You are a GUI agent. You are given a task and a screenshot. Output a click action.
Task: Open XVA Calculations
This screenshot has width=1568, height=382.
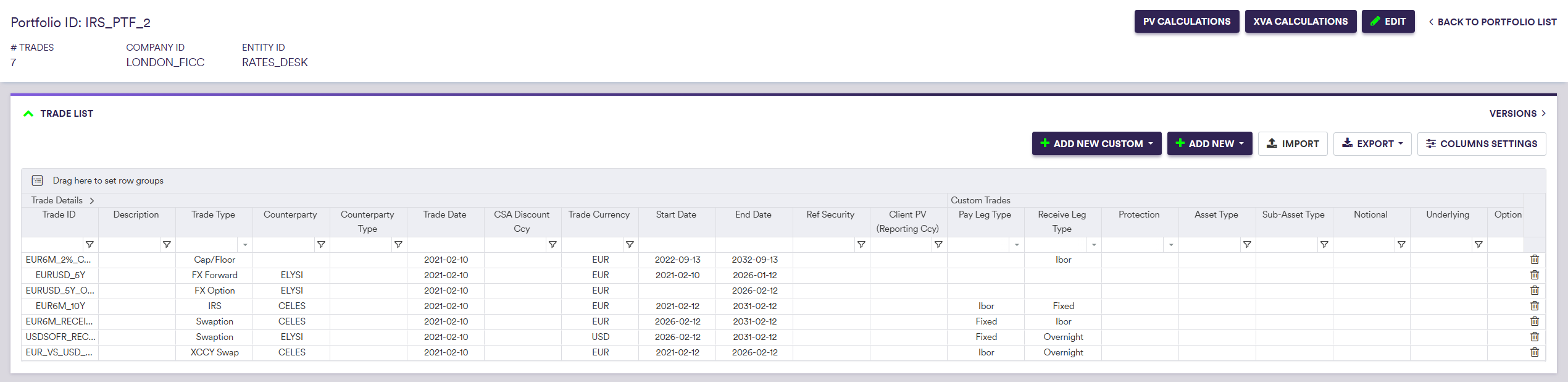tap(1300, 22)
